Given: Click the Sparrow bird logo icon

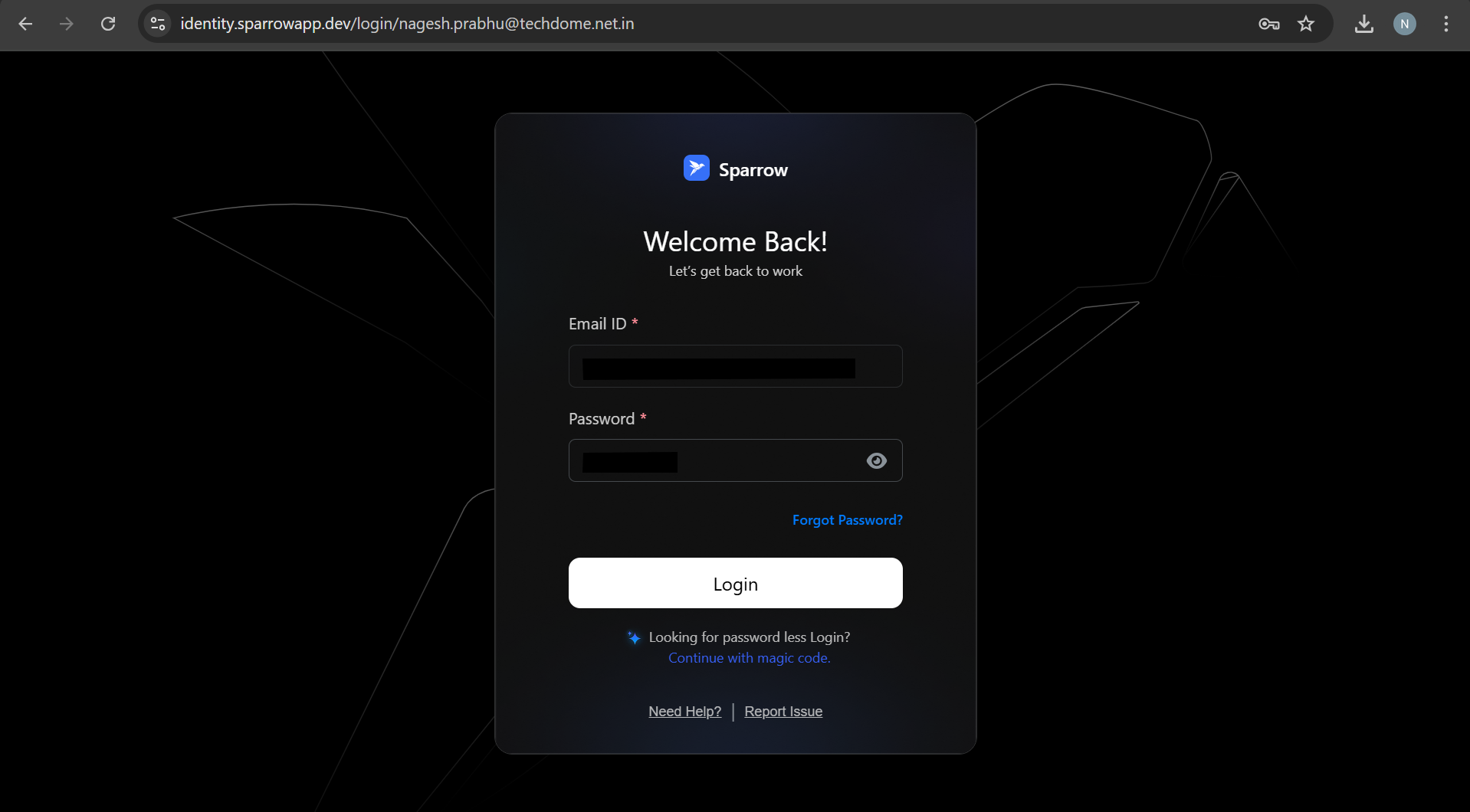Looking at the screenshot, I should click(x=697, y=168).
